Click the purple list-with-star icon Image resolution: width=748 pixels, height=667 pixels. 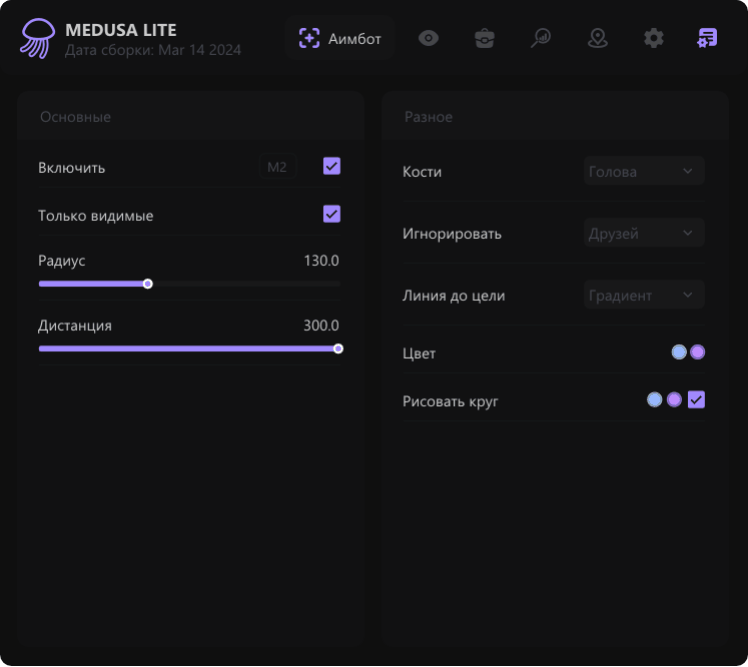click(x=707, y=39)
